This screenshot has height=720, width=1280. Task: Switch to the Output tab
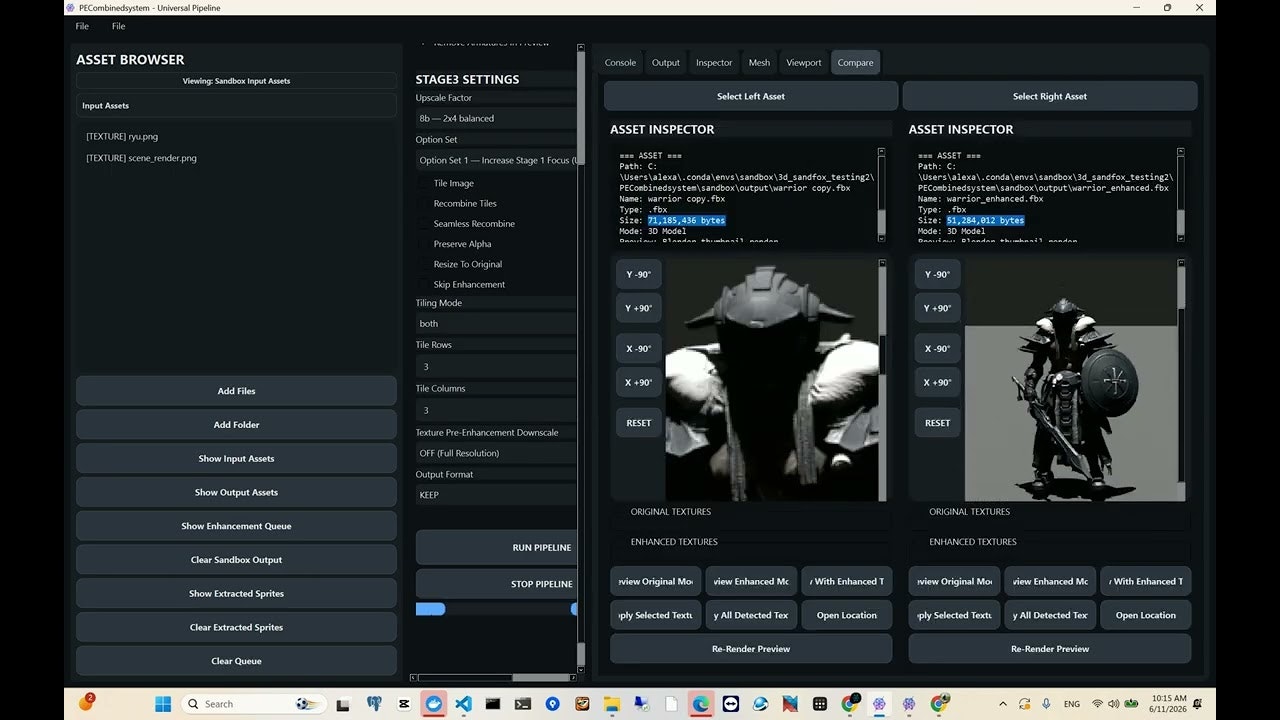(666, 62)
